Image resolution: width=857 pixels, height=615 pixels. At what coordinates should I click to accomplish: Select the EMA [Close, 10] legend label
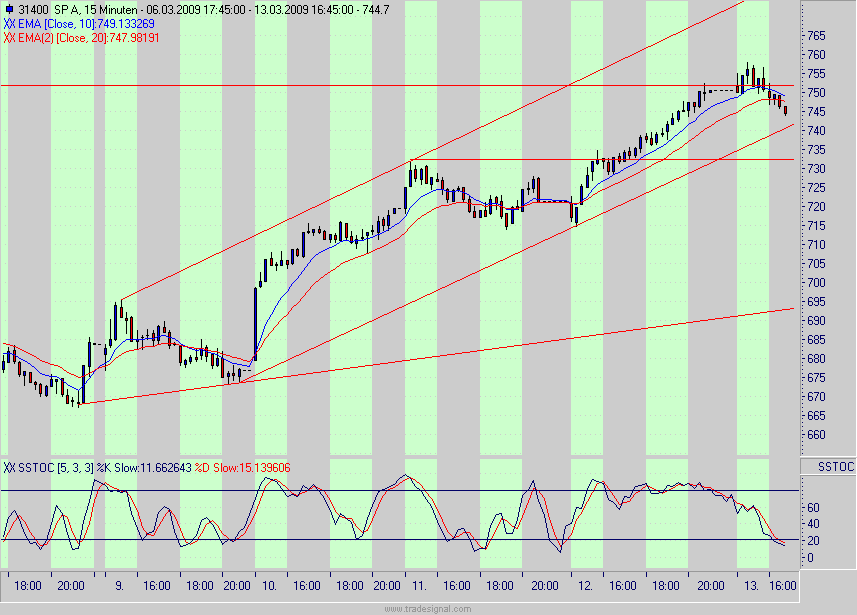(64, 21)
